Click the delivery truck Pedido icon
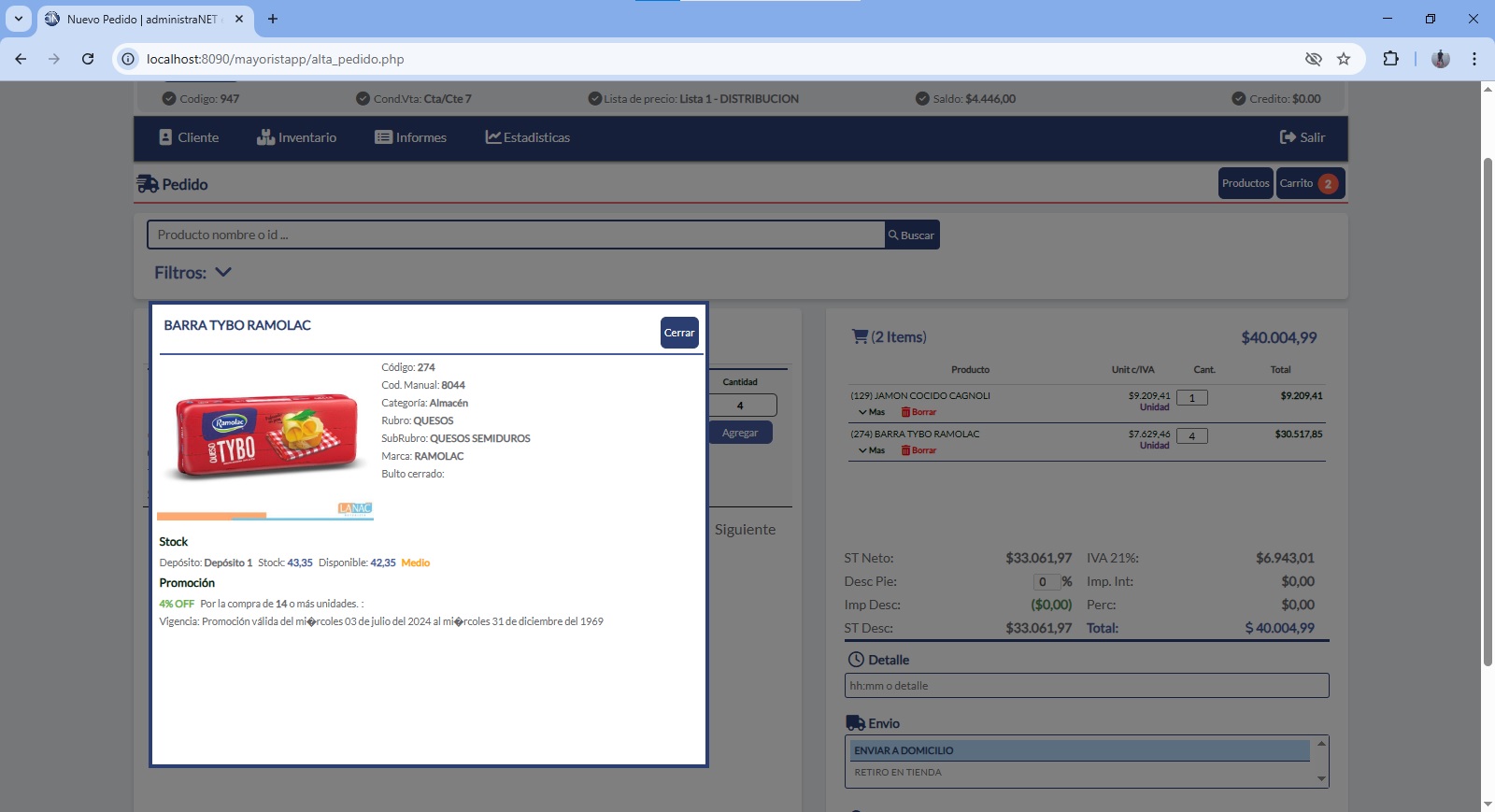Image resolution: width=1495 pixels, height=812 pixels. pos(148,184)
